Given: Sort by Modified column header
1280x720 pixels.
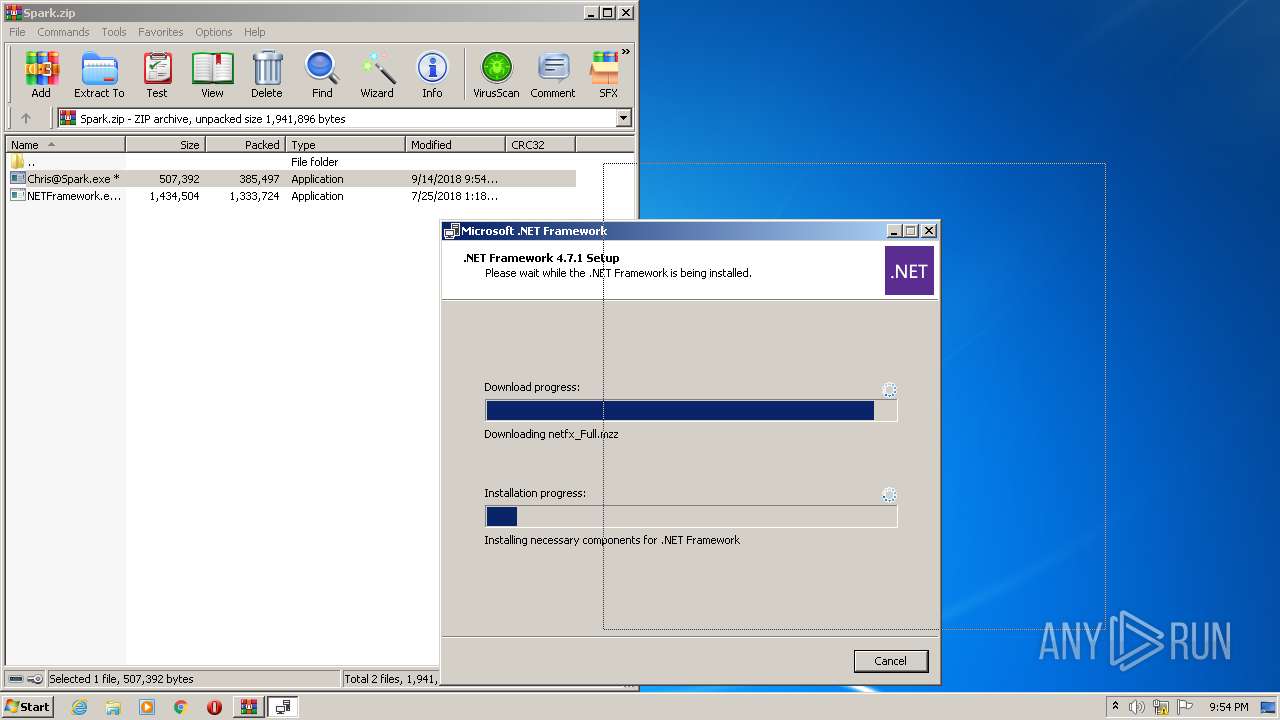Looking at the screenshot, I should [456, 145].
